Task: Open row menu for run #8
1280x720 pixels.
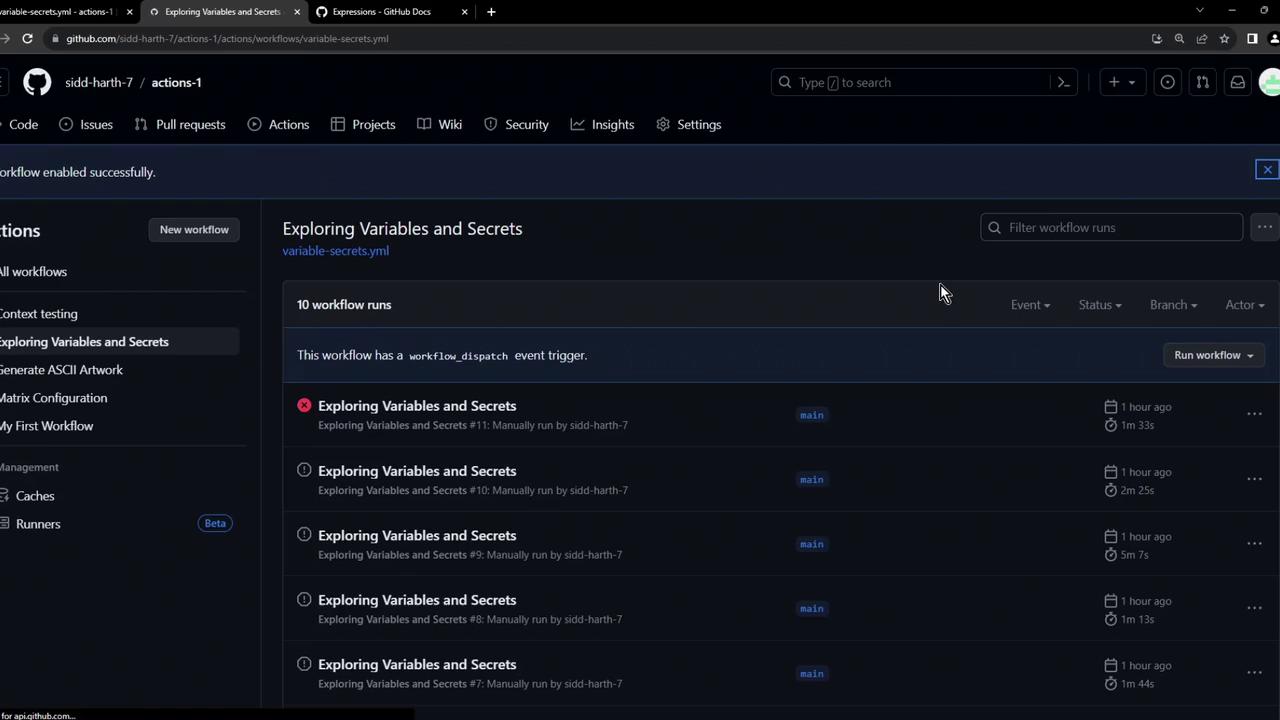Action: (1254, 608)
